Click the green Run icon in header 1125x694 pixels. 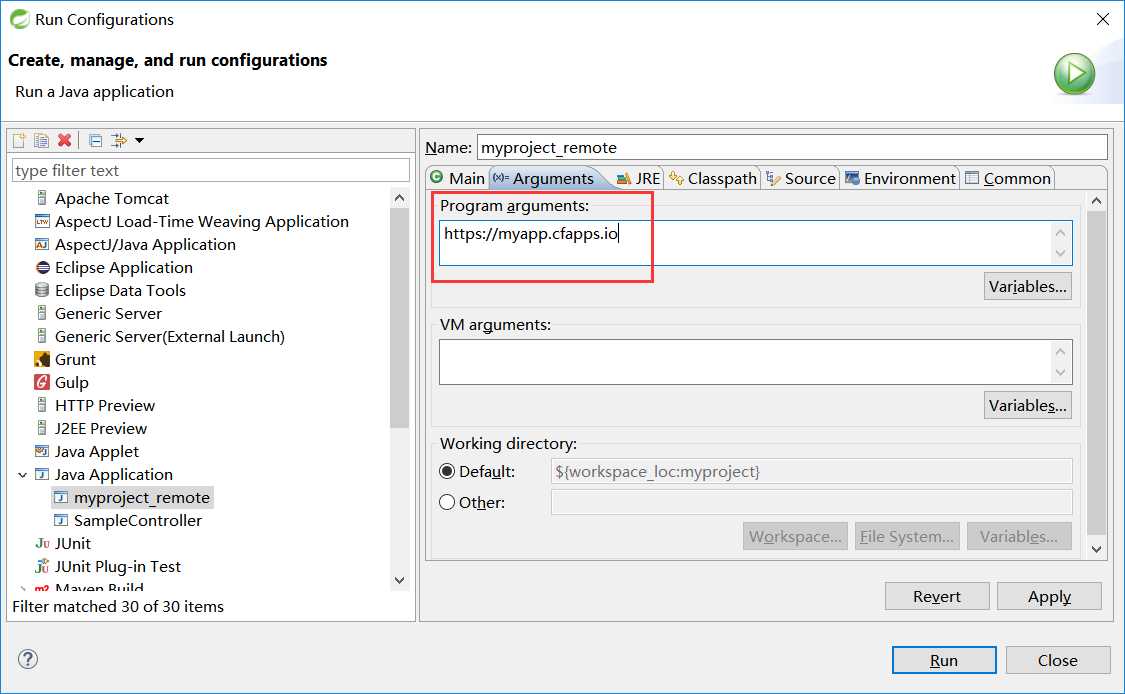[1074, 73]
